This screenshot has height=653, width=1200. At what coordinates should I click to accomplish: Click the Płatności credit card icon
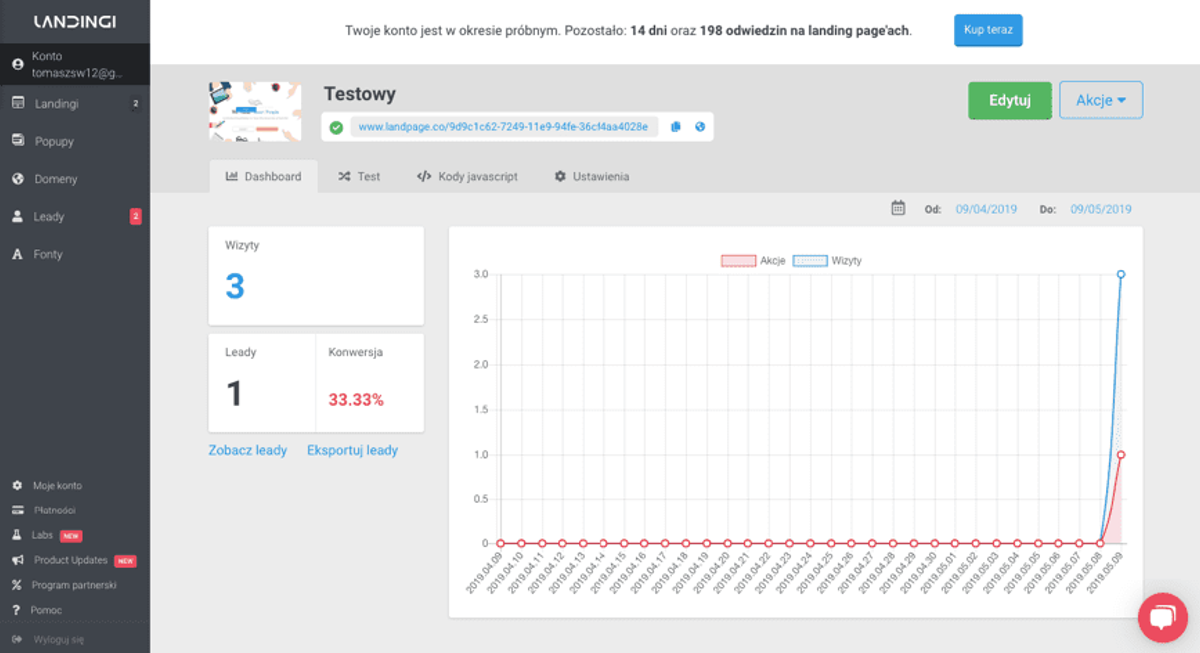pos(17,510)
